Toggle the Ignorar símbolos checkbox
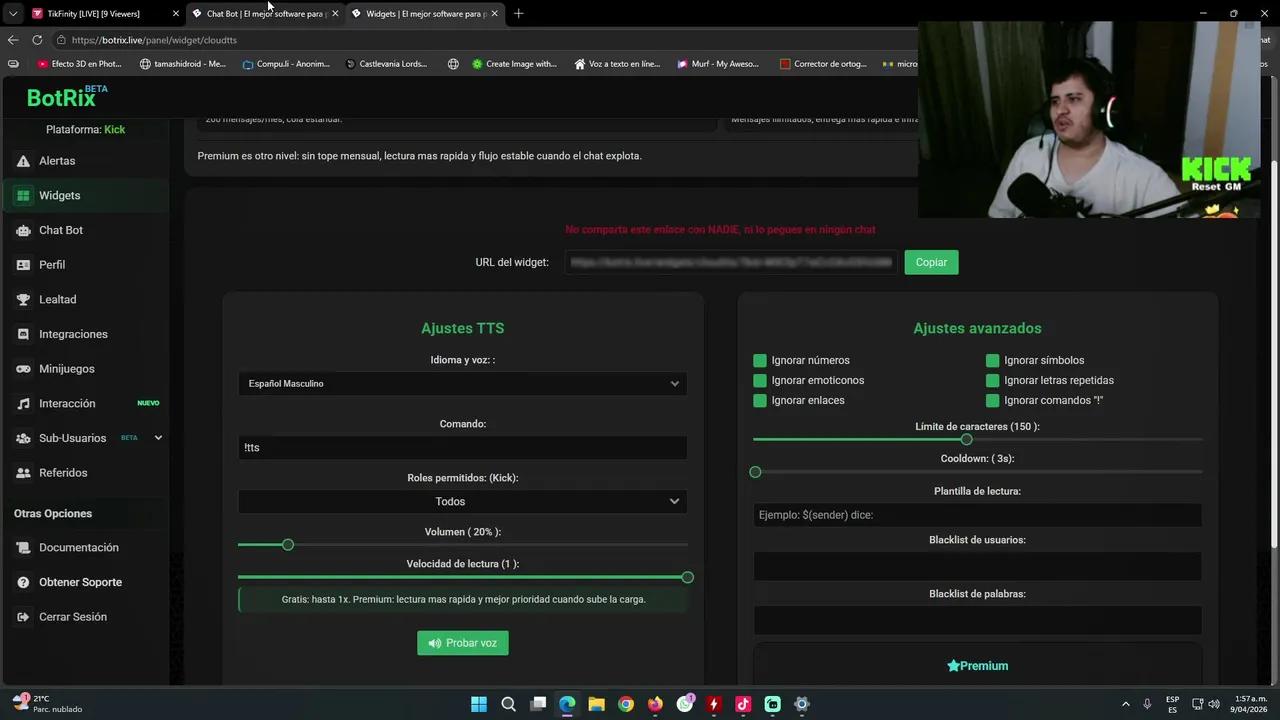The width and height of the screenshot is (1280, 720). 992,361
